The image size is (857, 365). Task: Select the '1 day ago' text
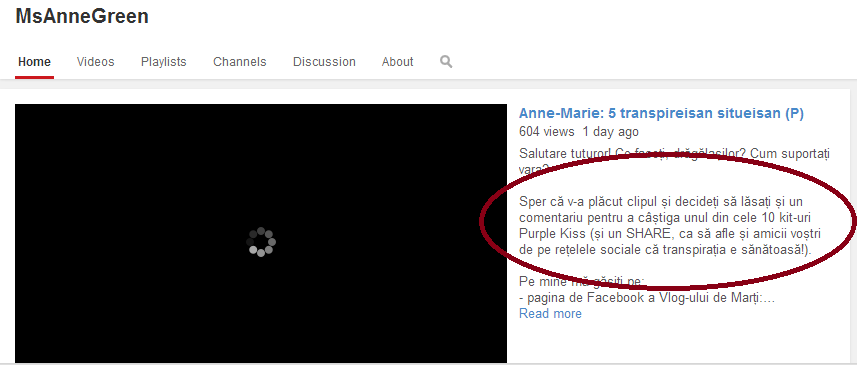(611, 132)
